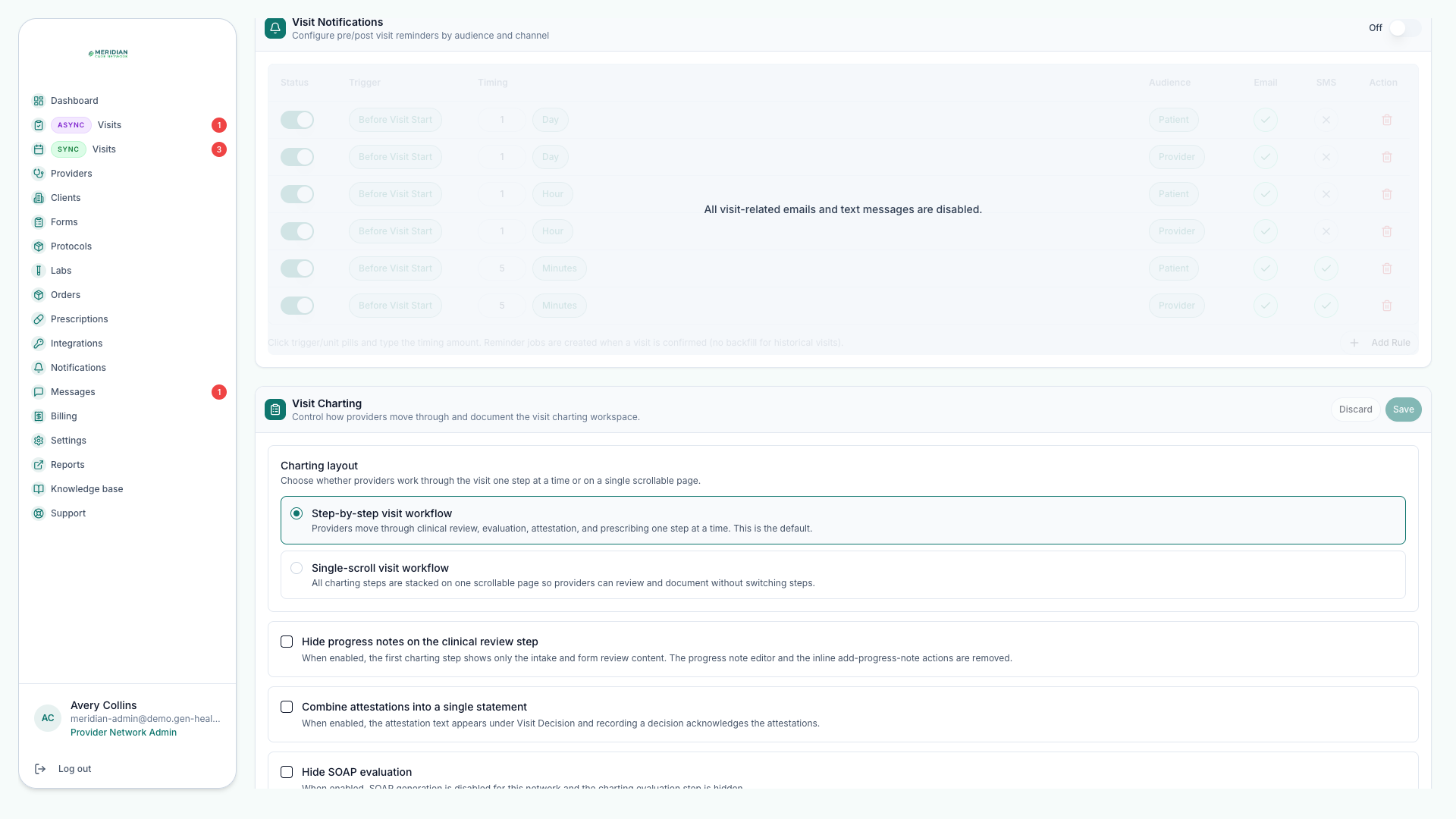Toggle SMS for Patient 5 Minutes rule
This screenshot has width=1456, height=819.
coord(1326,268)
